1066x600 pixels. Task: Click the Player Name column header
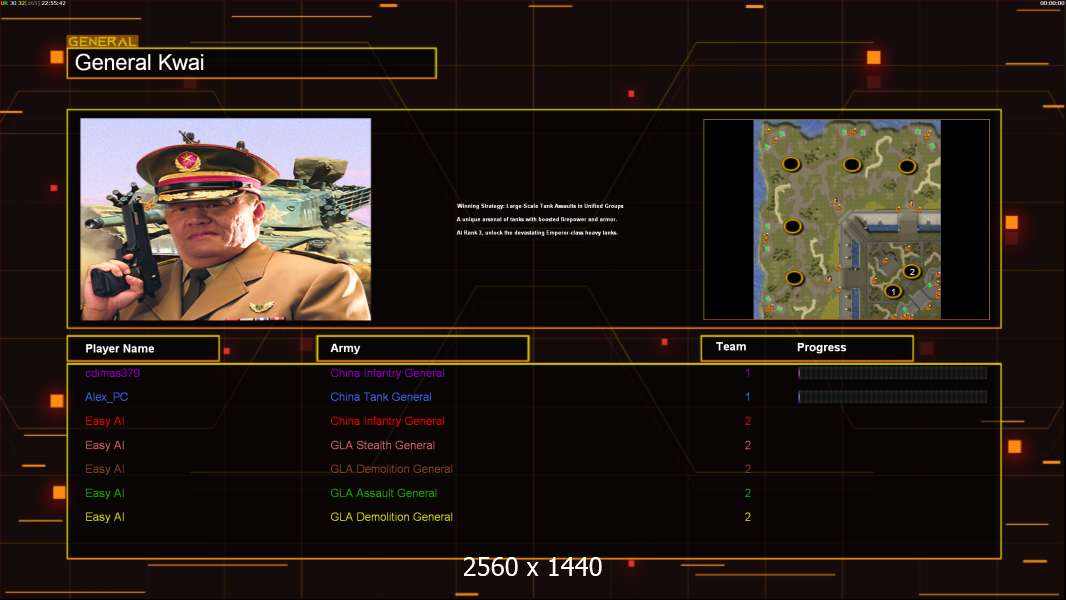[142, 349]
